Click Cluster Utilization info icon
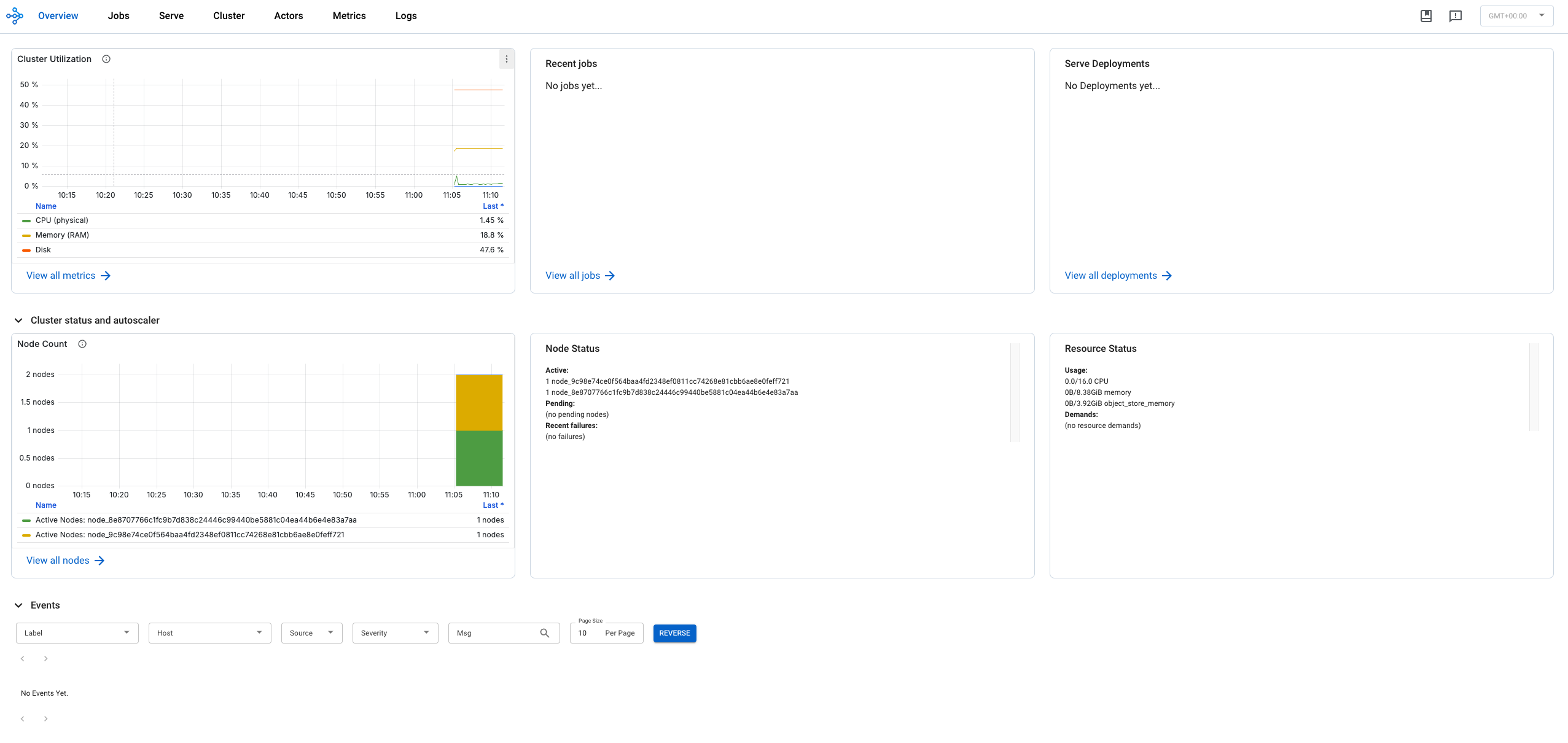The height and width of the screenshot is (743, 1568). pos(106,59)
